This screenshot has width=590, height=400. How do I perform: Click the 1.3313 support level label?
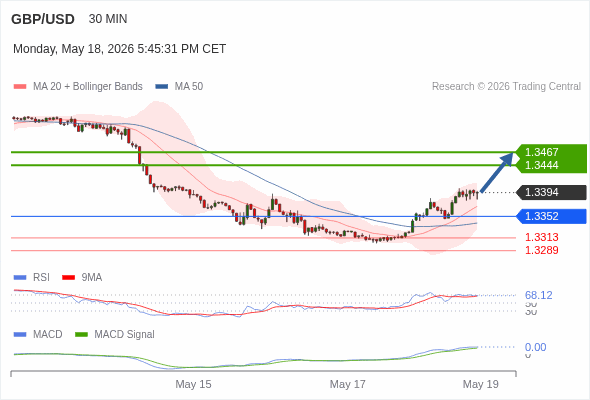coord(541,237)
